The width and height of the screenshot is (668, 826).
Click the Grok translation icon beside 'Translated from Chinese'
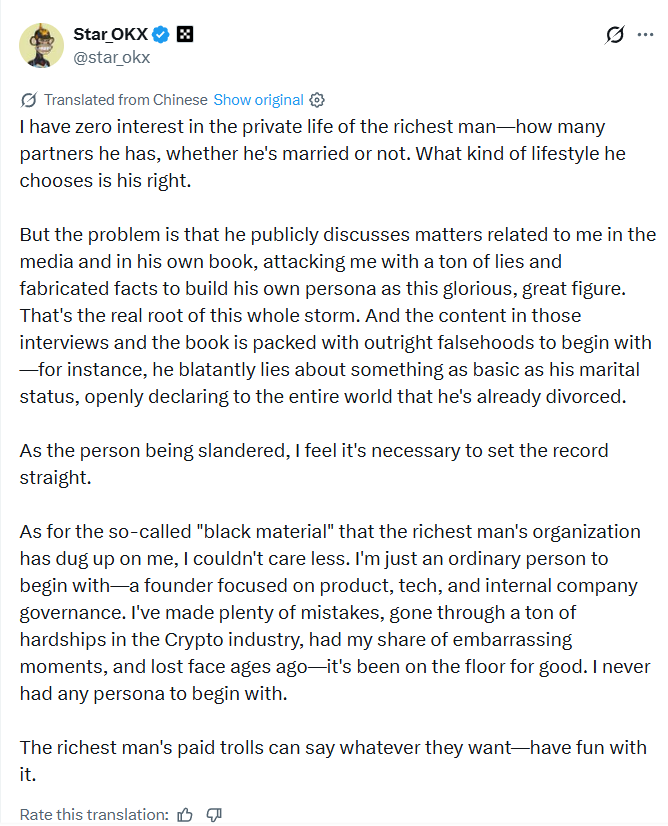[29, 100]
